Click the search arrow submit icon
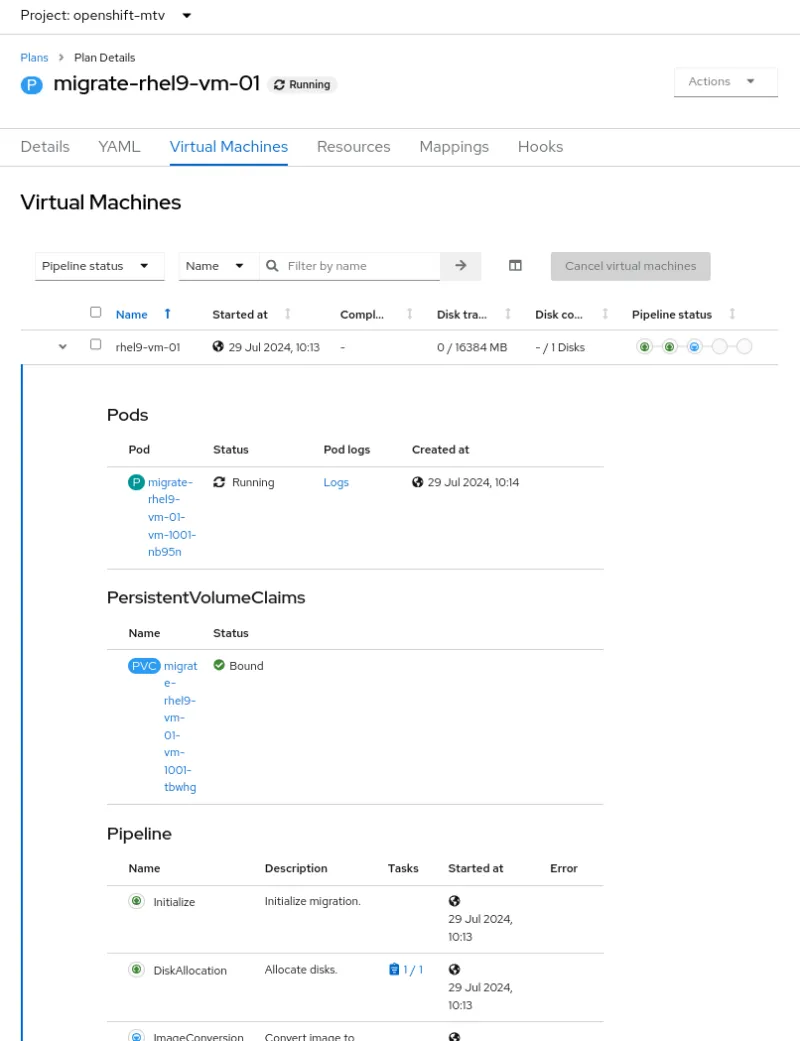Screen dimensions: 800x1041 (460, 266)
